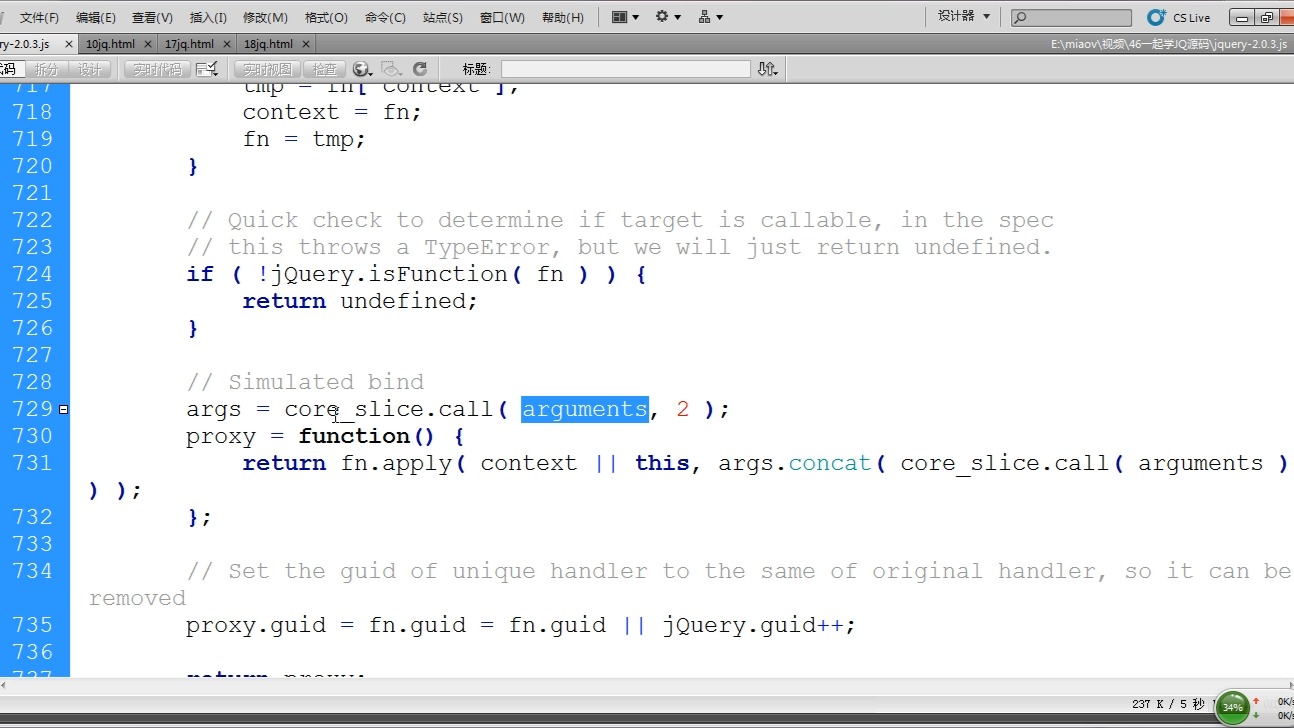1294x728 pixels.
Task: Open the 编辑(E) menu
Action: pos(95,17)
